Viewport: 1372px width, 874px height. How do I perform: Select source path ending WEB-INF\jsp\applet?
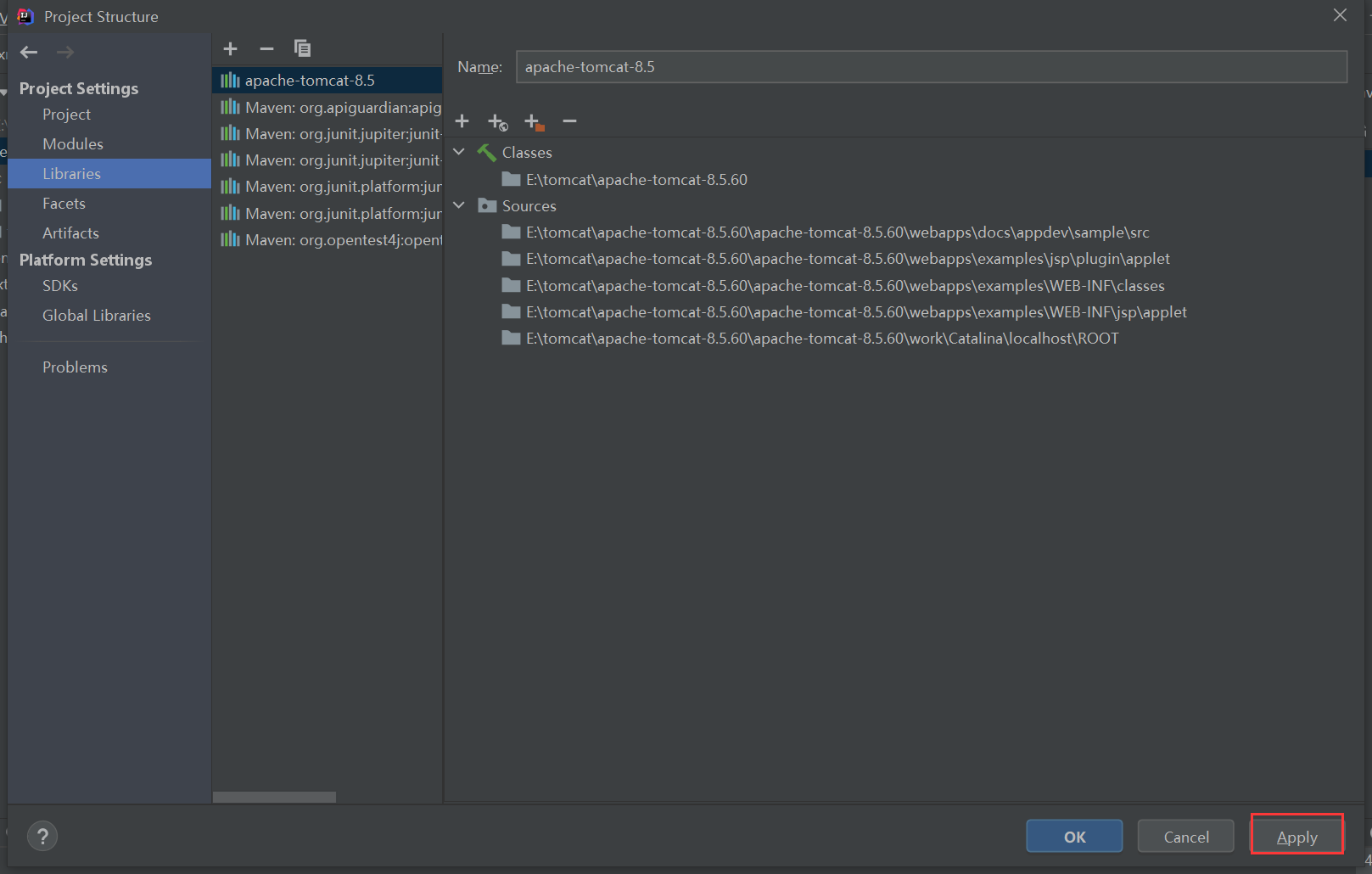(x=856, y=311)
